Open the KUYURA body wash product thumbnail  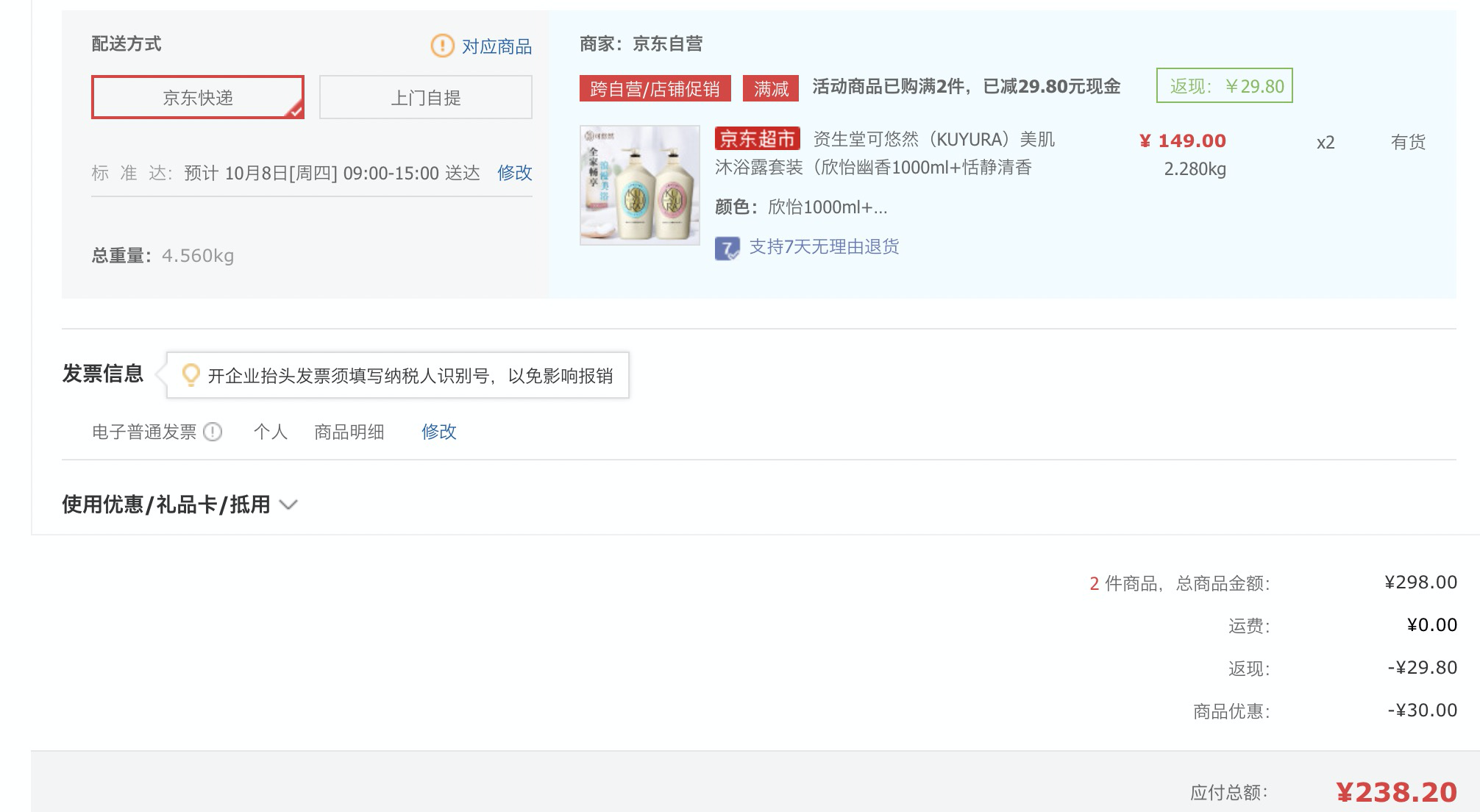(640, 185)
